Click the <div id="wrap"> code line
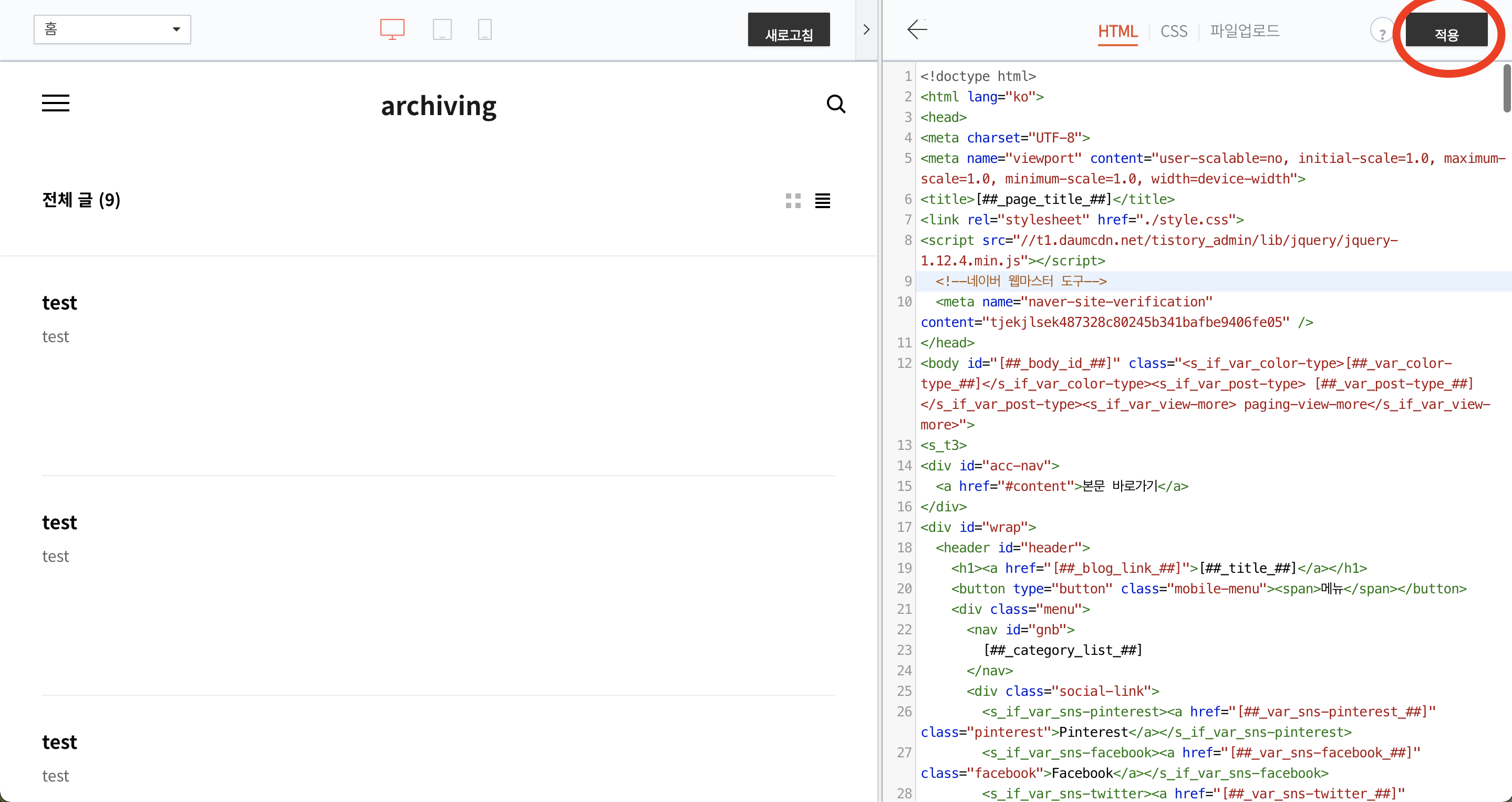The height and width of the screenshot is (802, 1512). click(x=978, y=527)
